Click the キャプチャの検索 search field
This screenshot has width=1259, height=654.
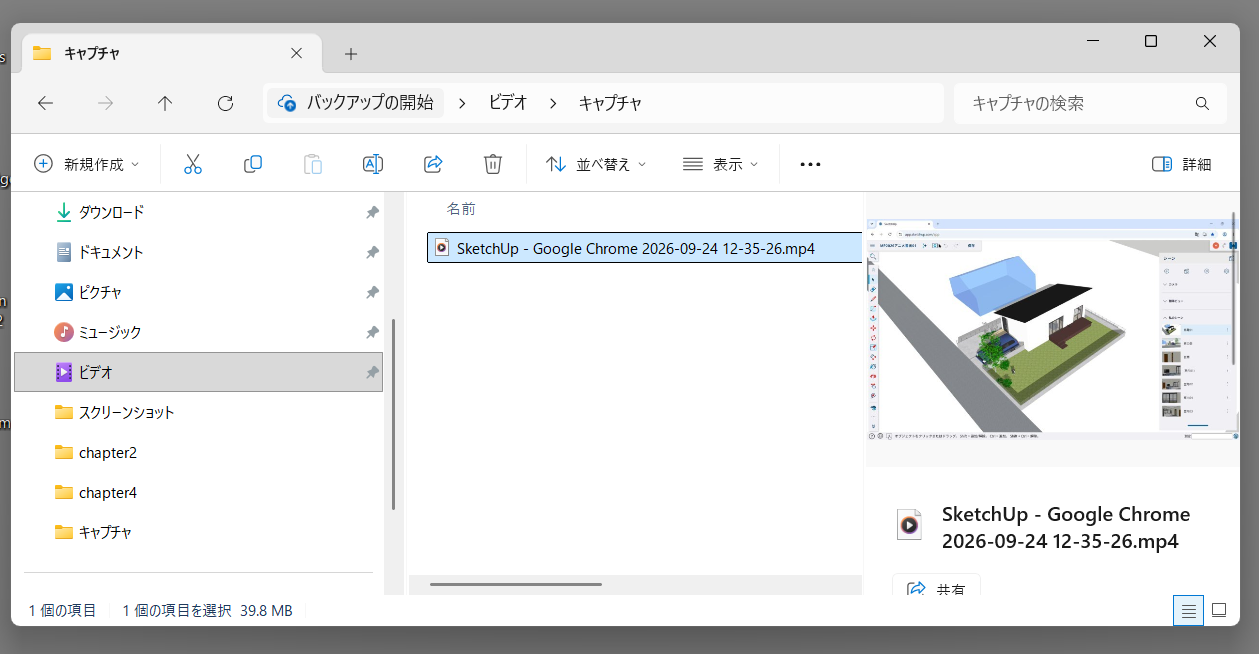1090,103
